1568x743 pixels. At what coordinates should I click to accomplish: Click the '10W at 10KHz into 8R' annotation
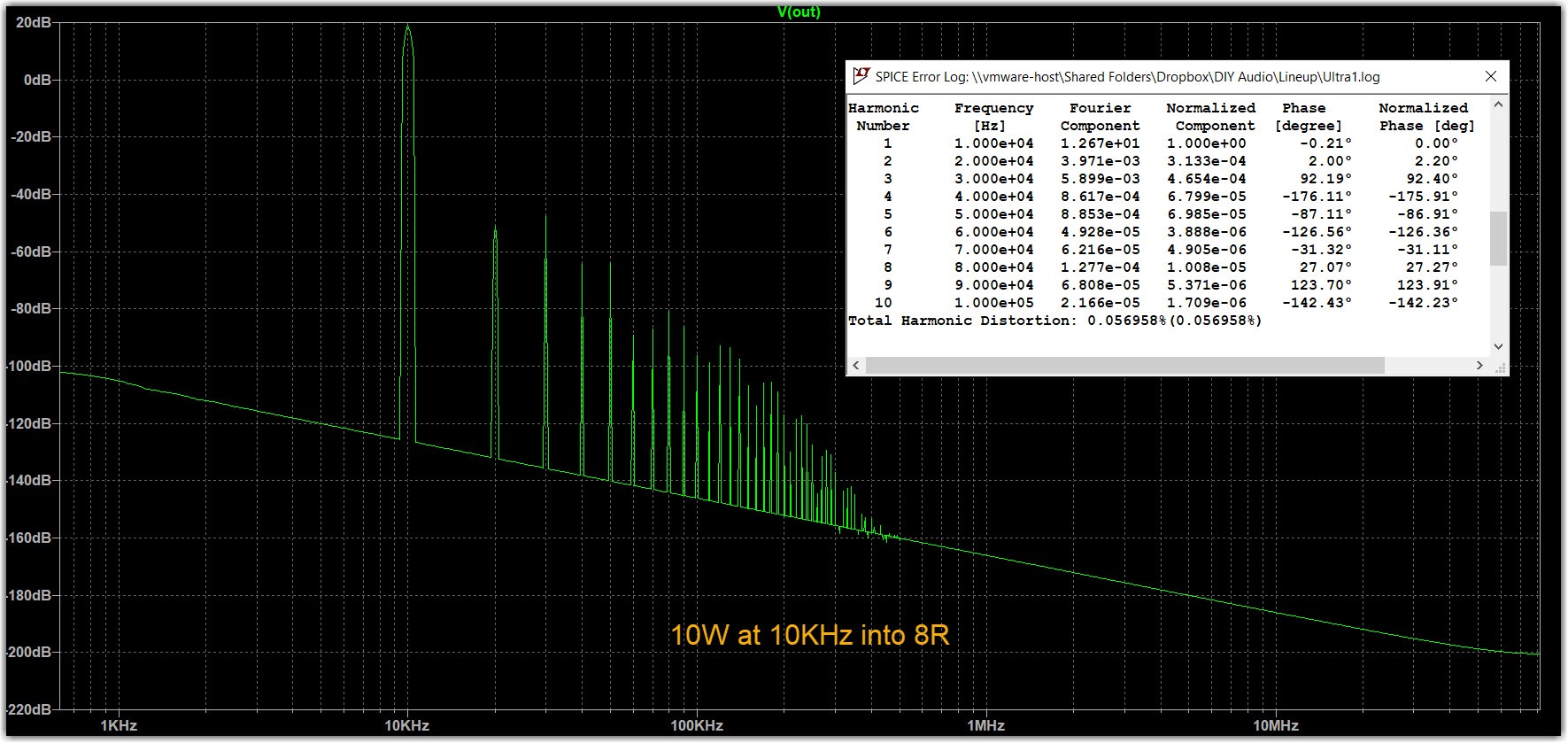click(x=809, y=635)
